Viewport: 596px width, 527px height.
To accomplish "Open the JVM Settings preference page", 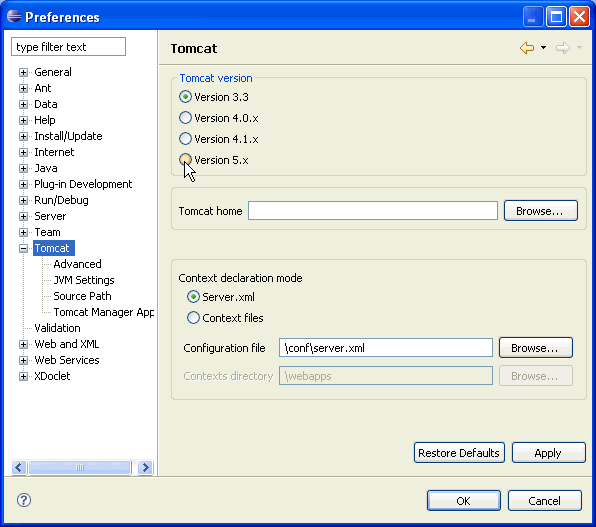I will (84, 280).
